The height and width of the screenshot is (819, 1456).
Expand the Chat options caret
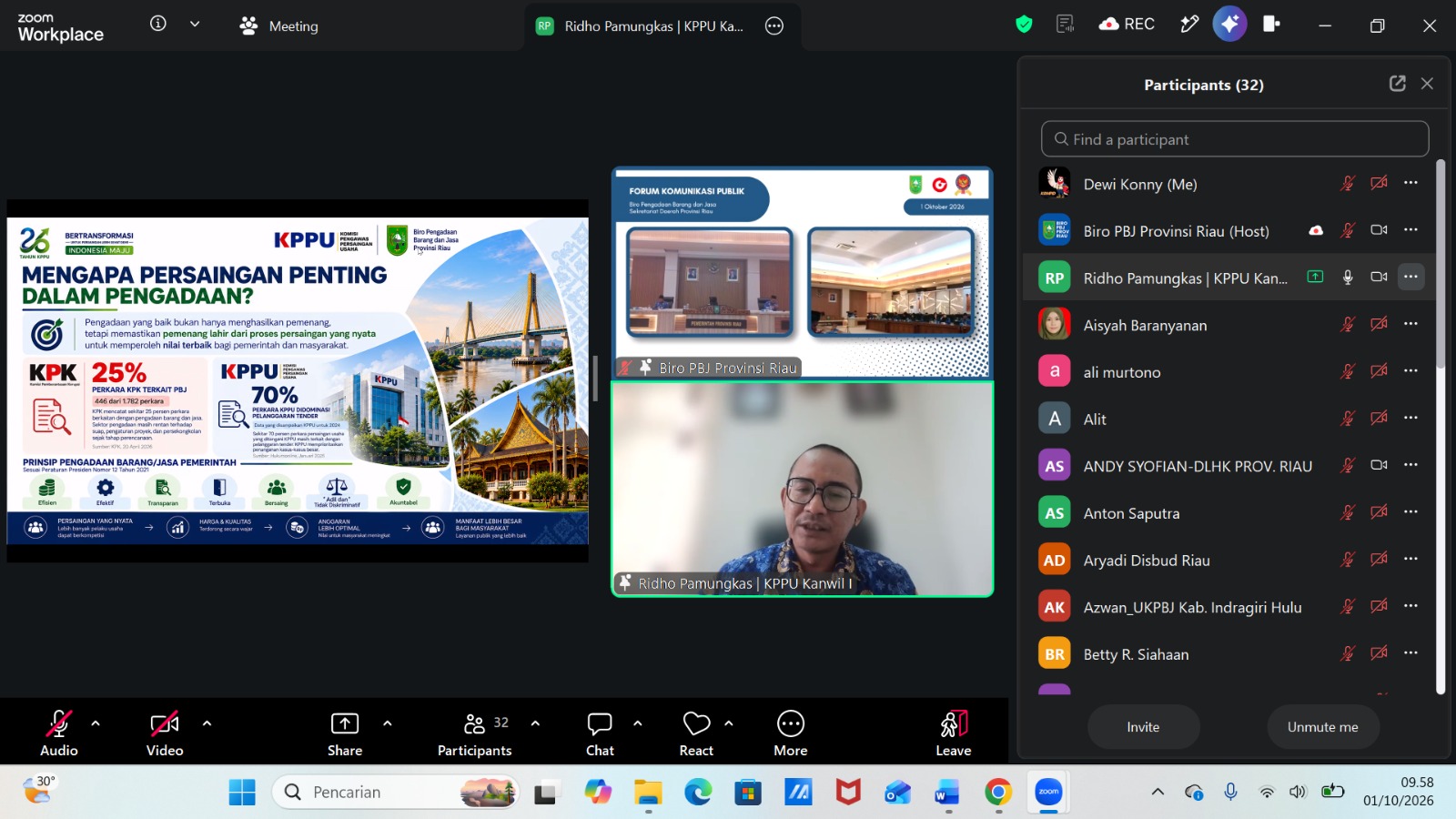click(638, 723)
